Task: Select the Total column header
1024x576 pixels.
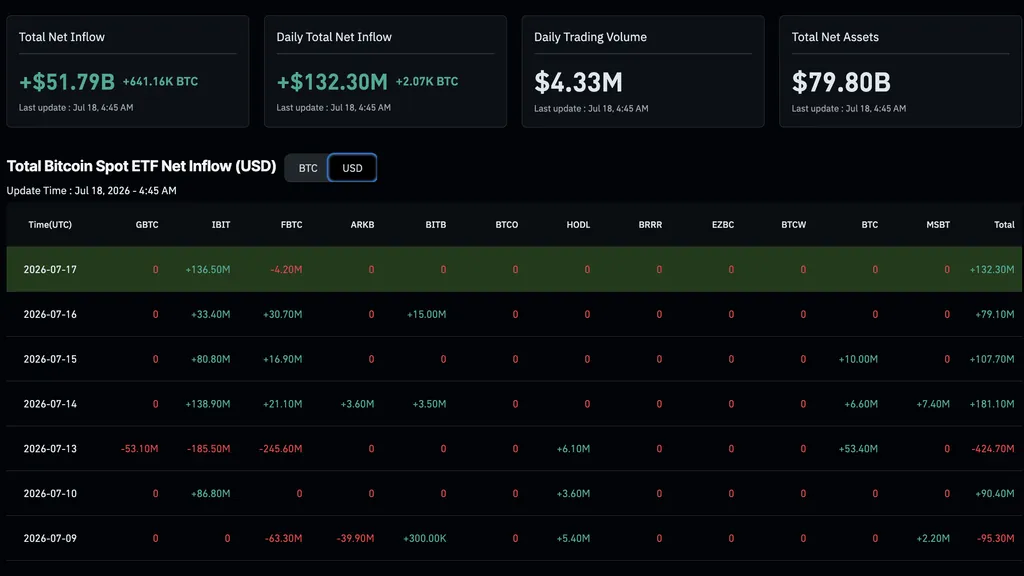Action: coord(1004,225)
